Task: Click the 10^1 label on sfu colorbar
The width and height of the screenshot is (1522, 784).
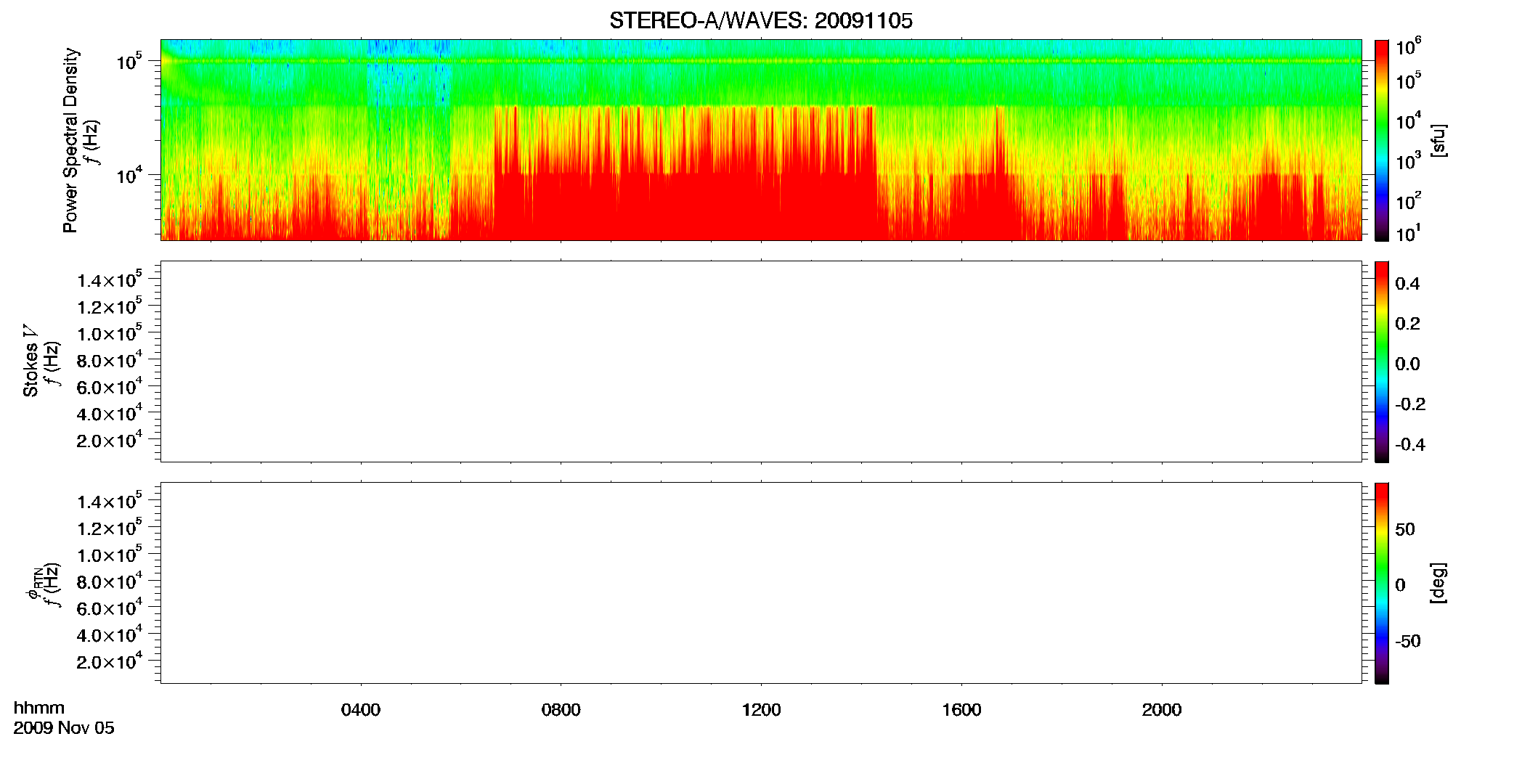Action: pyautogui.click(x=1409, y=233)
